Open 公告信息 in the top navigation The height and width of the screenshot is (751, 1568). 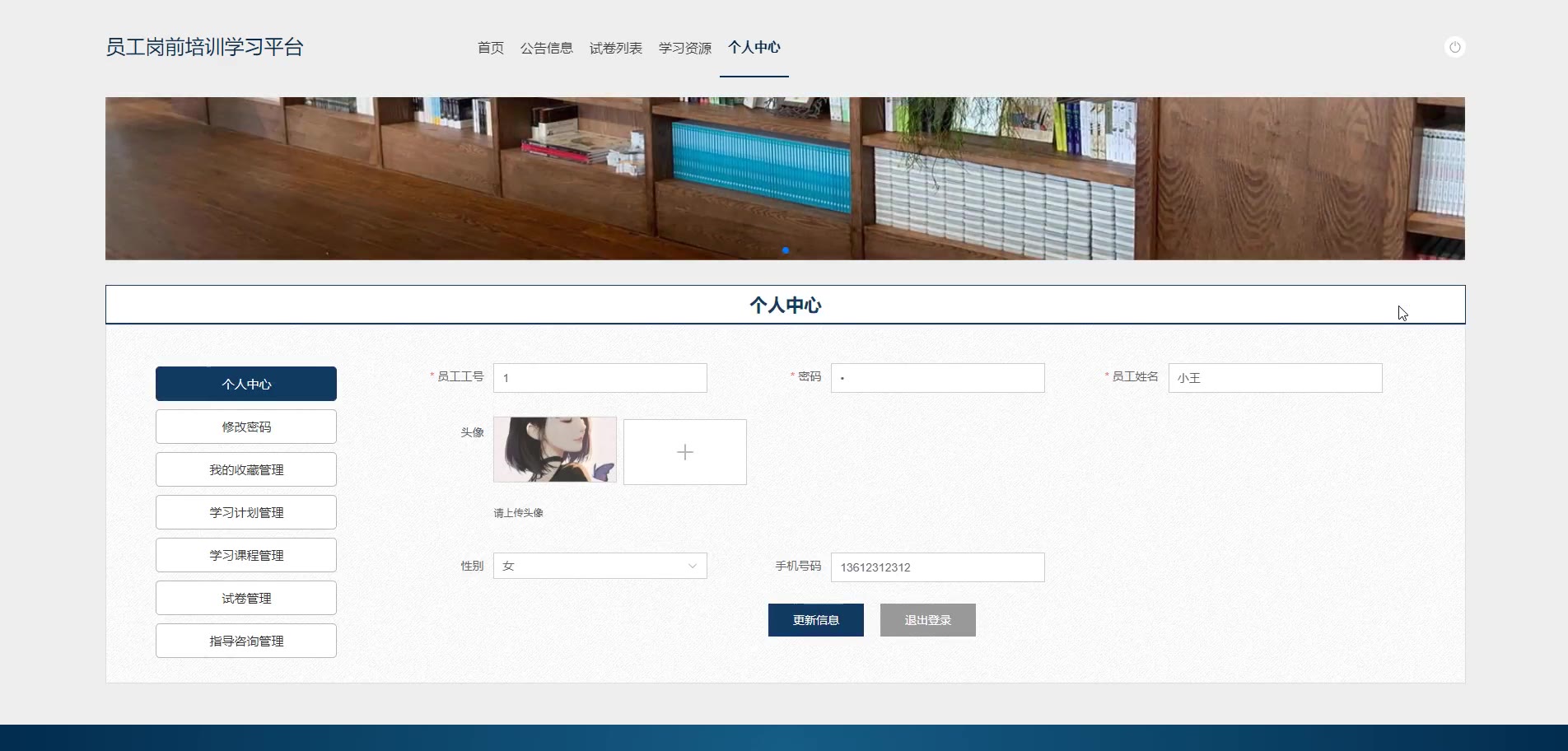pyautogui.click(x=547, y=48)
